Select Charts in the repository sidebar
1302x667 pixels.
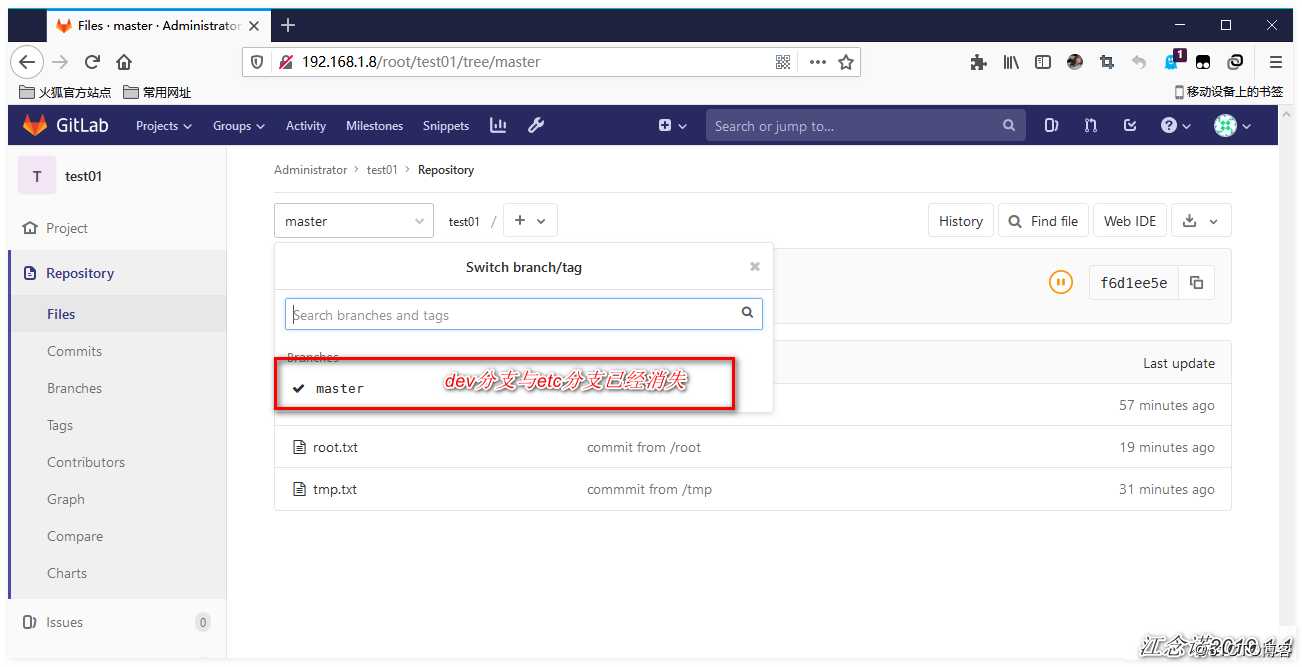(x=67, y=573)
